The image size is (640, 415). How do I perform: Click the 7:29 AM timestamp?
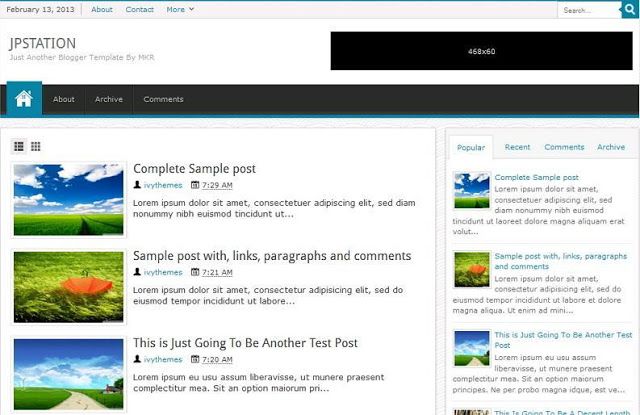click(x=217, y=185)
